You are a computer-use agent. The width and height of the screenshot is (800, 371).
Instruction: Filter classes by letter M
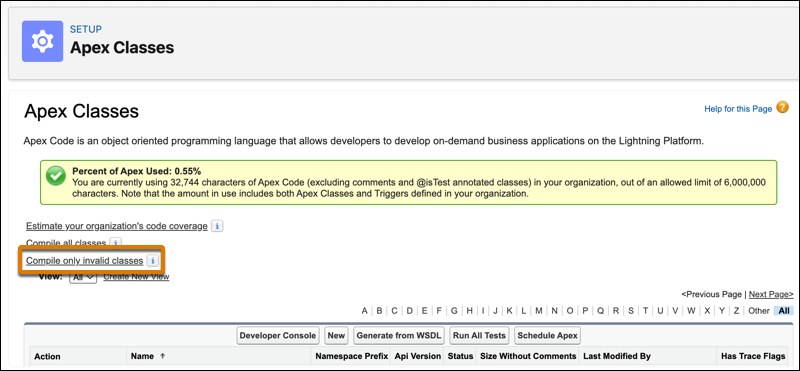point(539,311)
